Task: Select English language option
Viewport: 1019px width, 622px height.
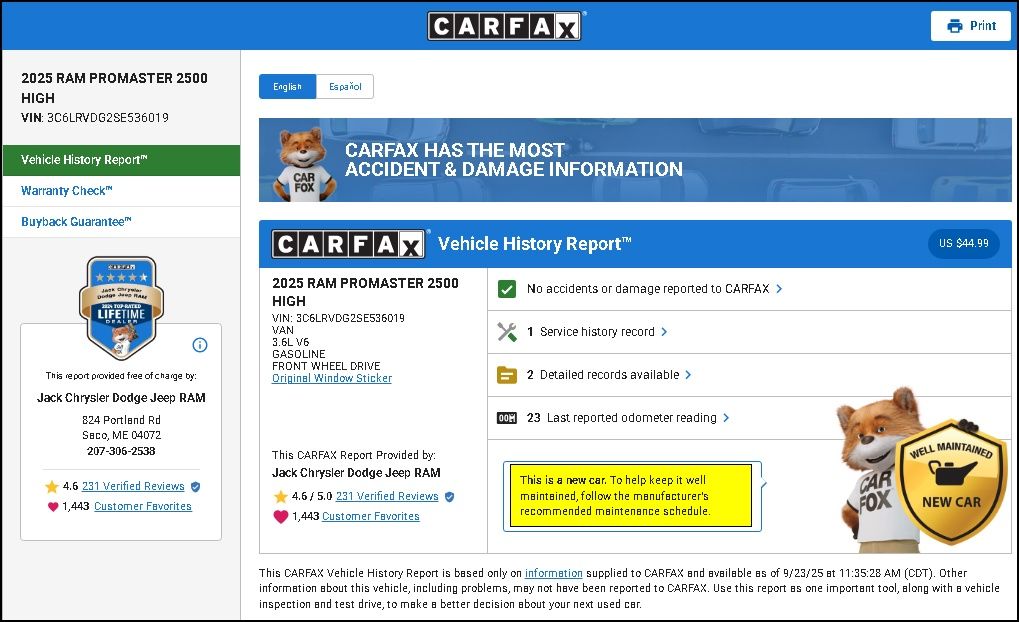Action: coord(287,87)
